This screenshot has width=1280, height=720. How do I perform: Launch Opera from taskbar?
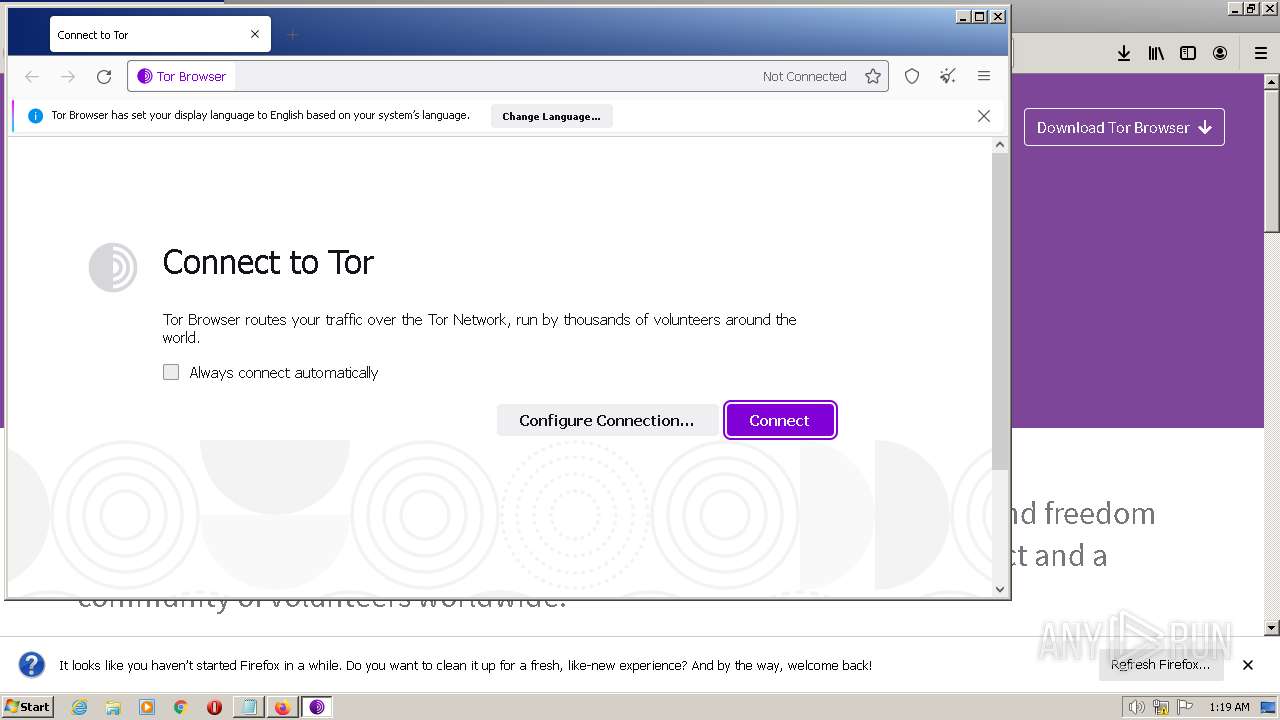[x=214, y=707]
